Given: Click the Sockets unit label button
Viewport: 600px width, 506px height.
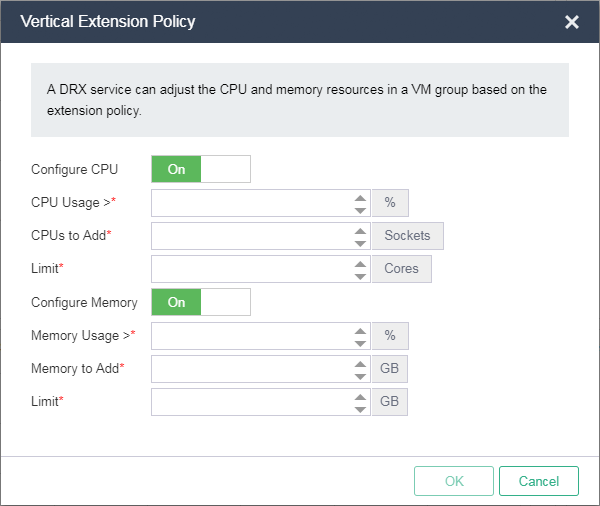Looking at the screenshot, I should [x=408, y=236].
